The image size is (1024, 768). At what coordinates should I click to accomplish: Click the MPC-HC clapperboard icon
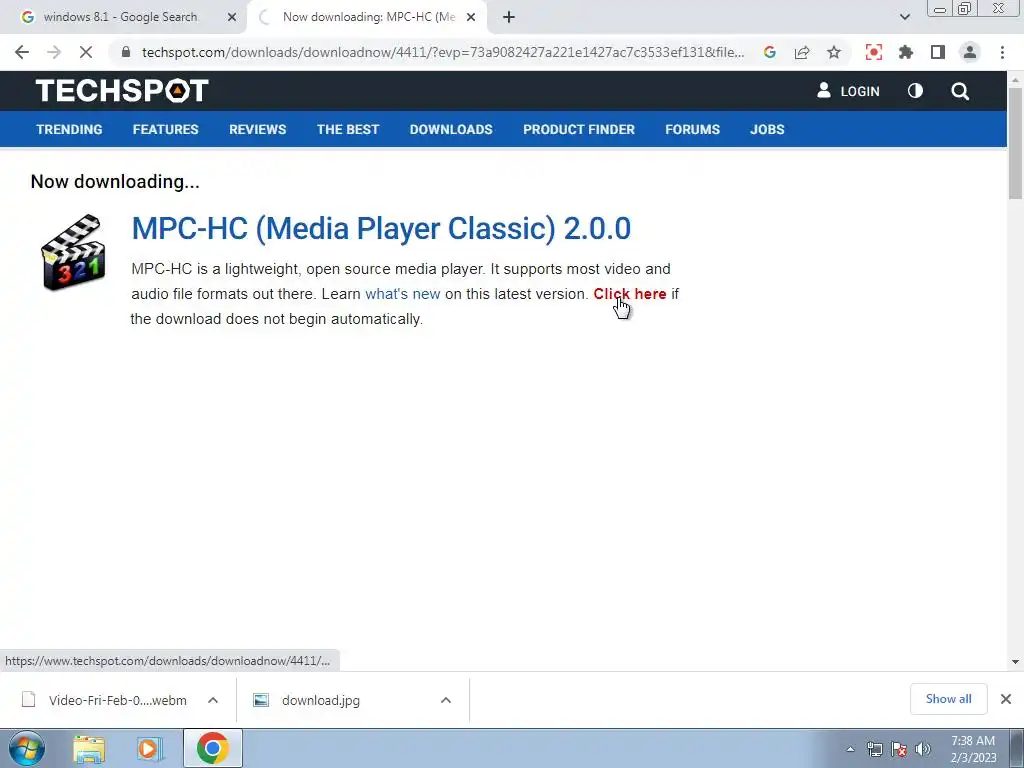click(72, 252)
